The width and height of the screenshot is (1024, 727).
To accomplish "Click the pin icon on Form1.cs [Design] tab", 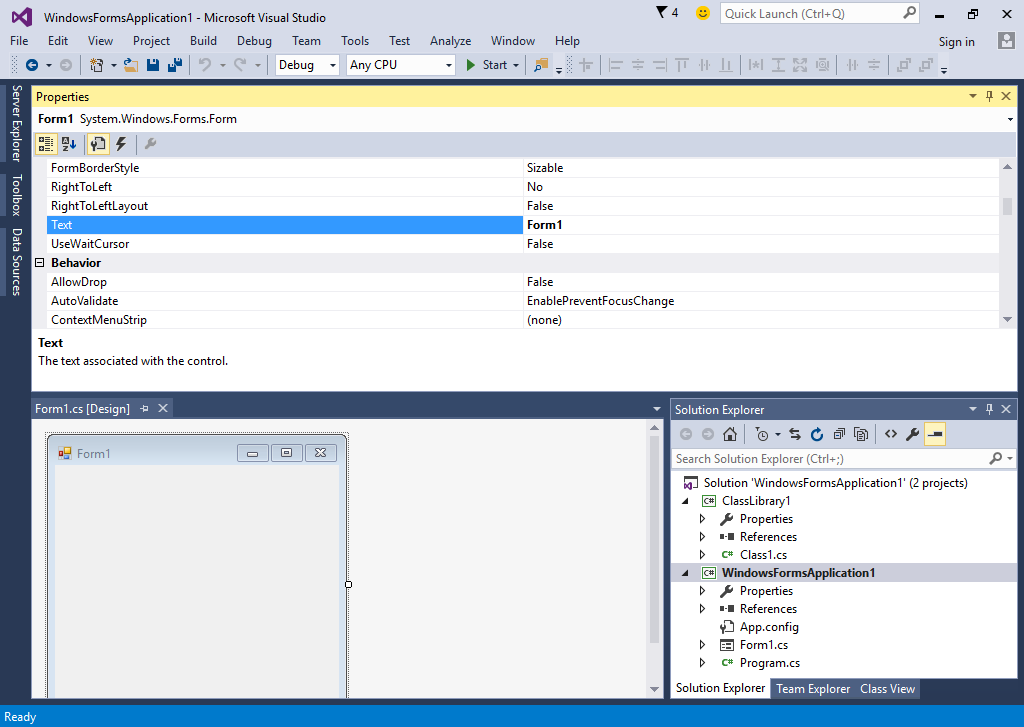I will click(x=144, y=408).
